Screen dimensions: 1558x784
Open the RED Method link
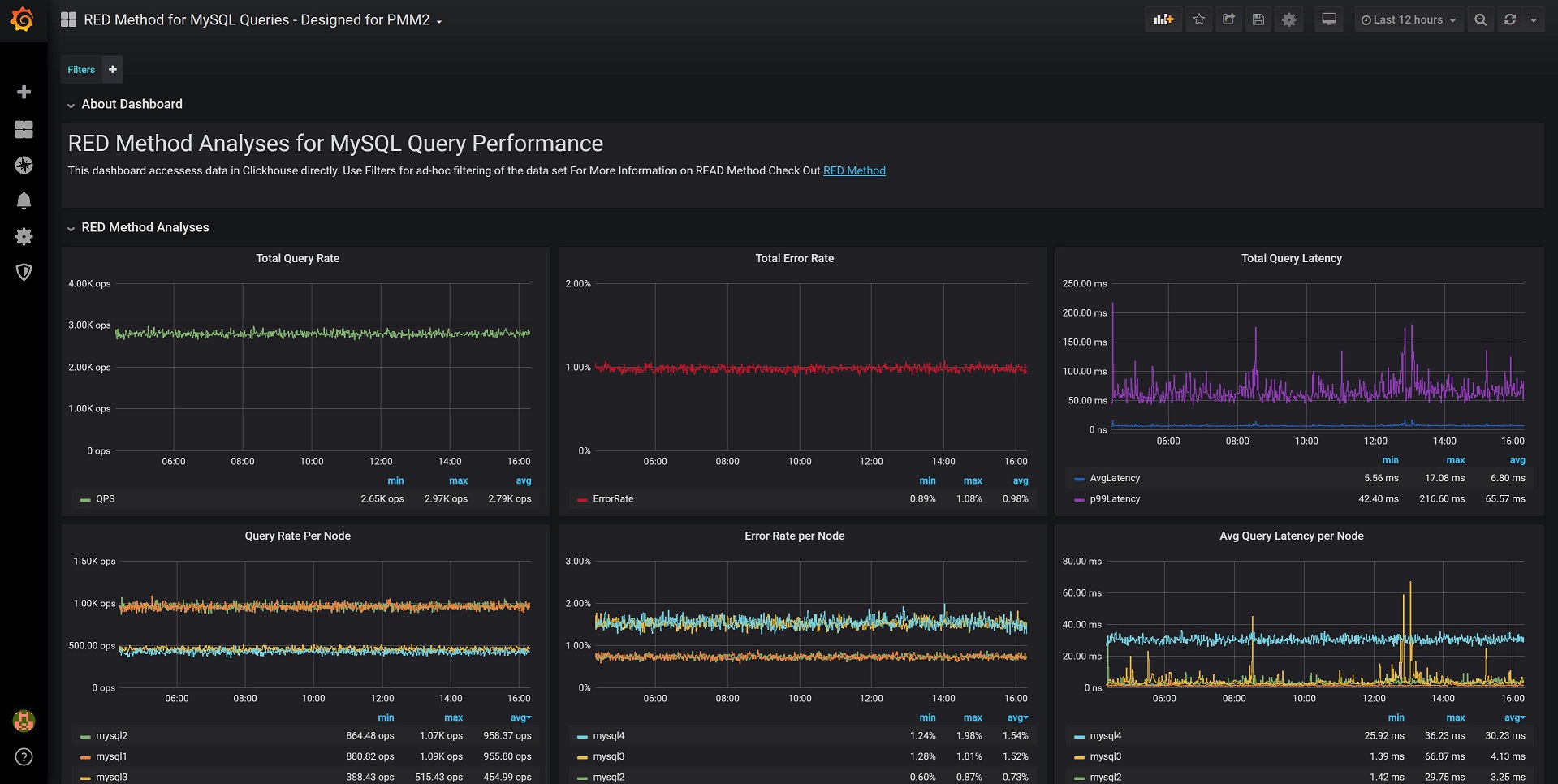pyautogui.click(x=854, y=170)
